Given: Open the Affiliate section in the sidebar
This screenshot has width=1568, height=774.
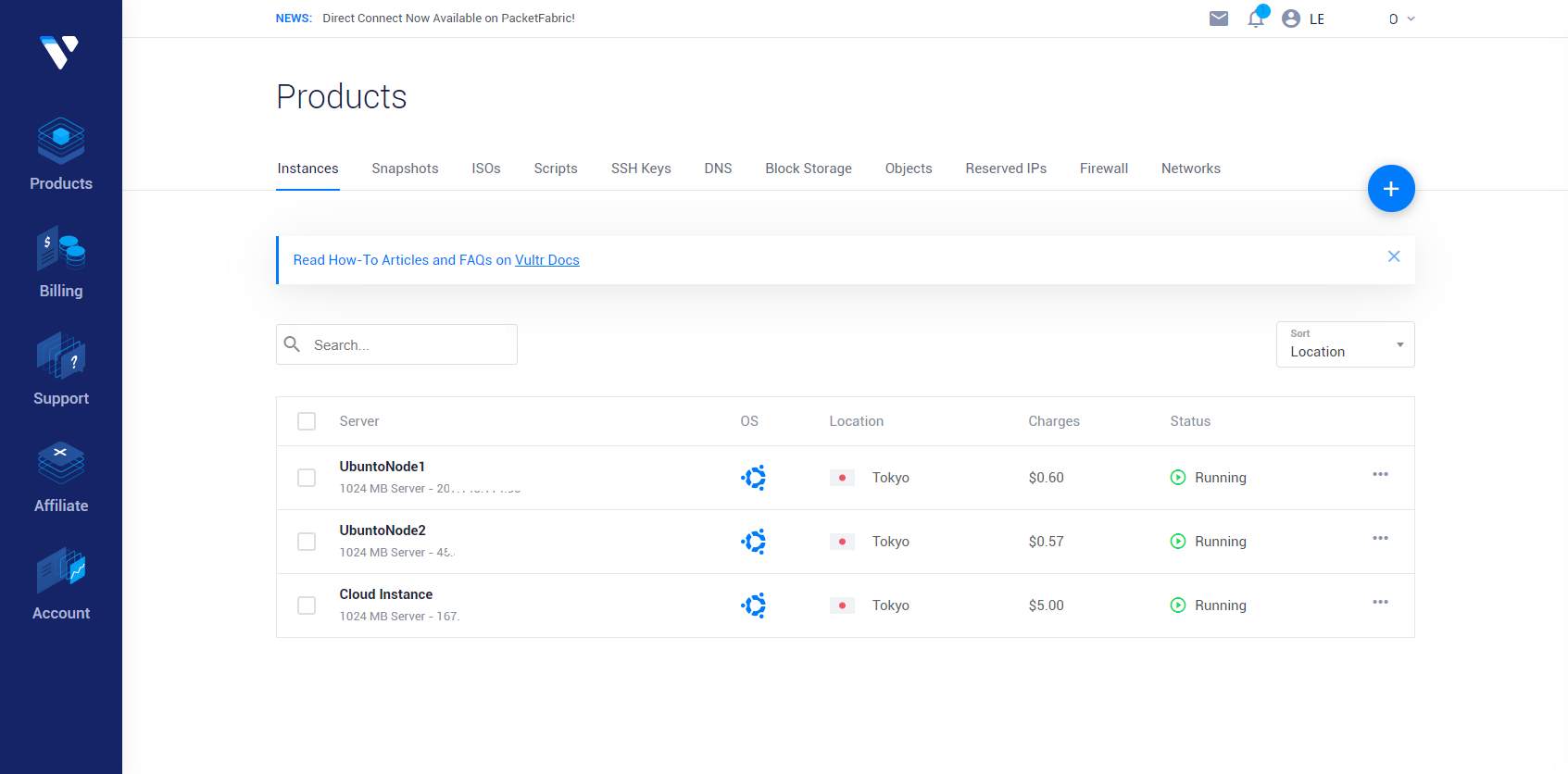Looking at the screenshot, I should tap(61, 477).
